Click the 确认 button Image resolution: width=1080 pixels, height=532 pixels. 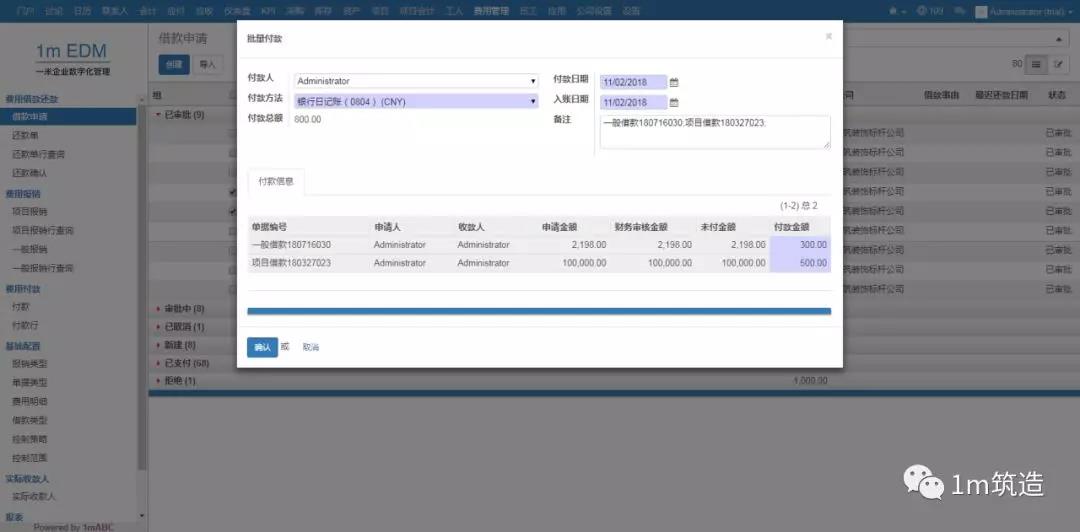point(262,347)
